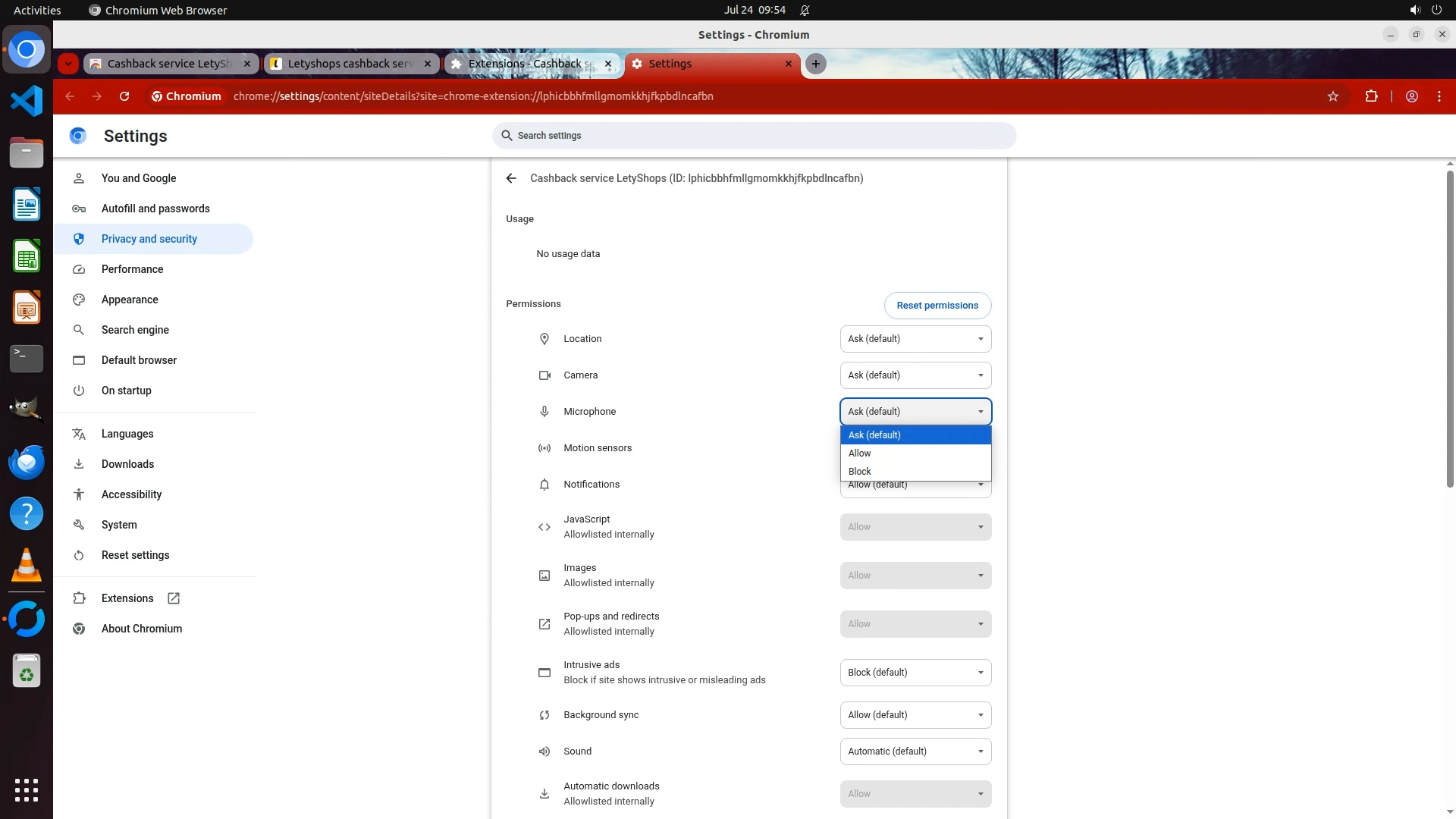
Task: Click the Reset permissions button
Action: coord(937,306)
